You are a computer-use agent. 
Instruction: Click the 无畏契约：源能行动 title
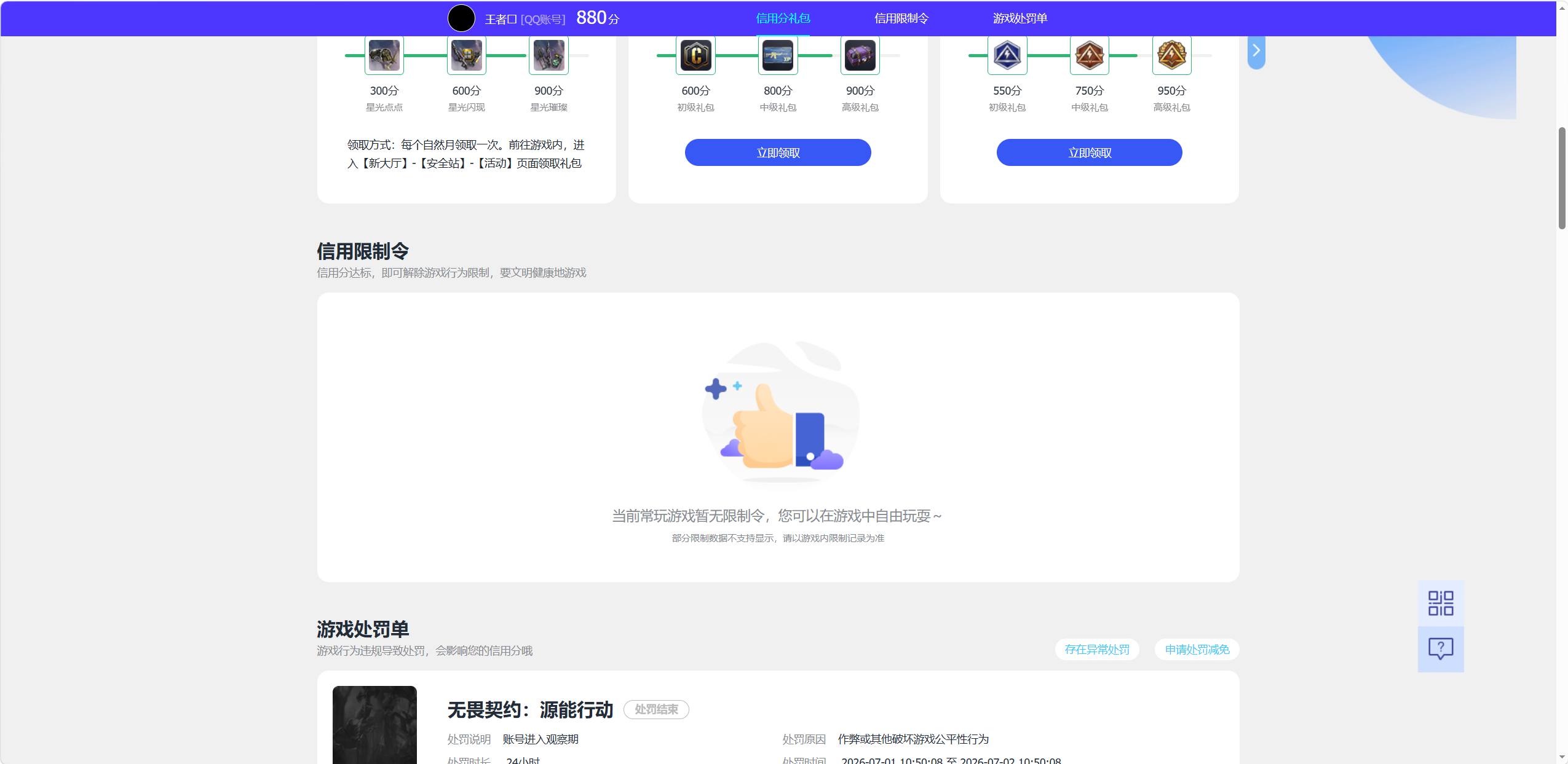tap(530, 710)
